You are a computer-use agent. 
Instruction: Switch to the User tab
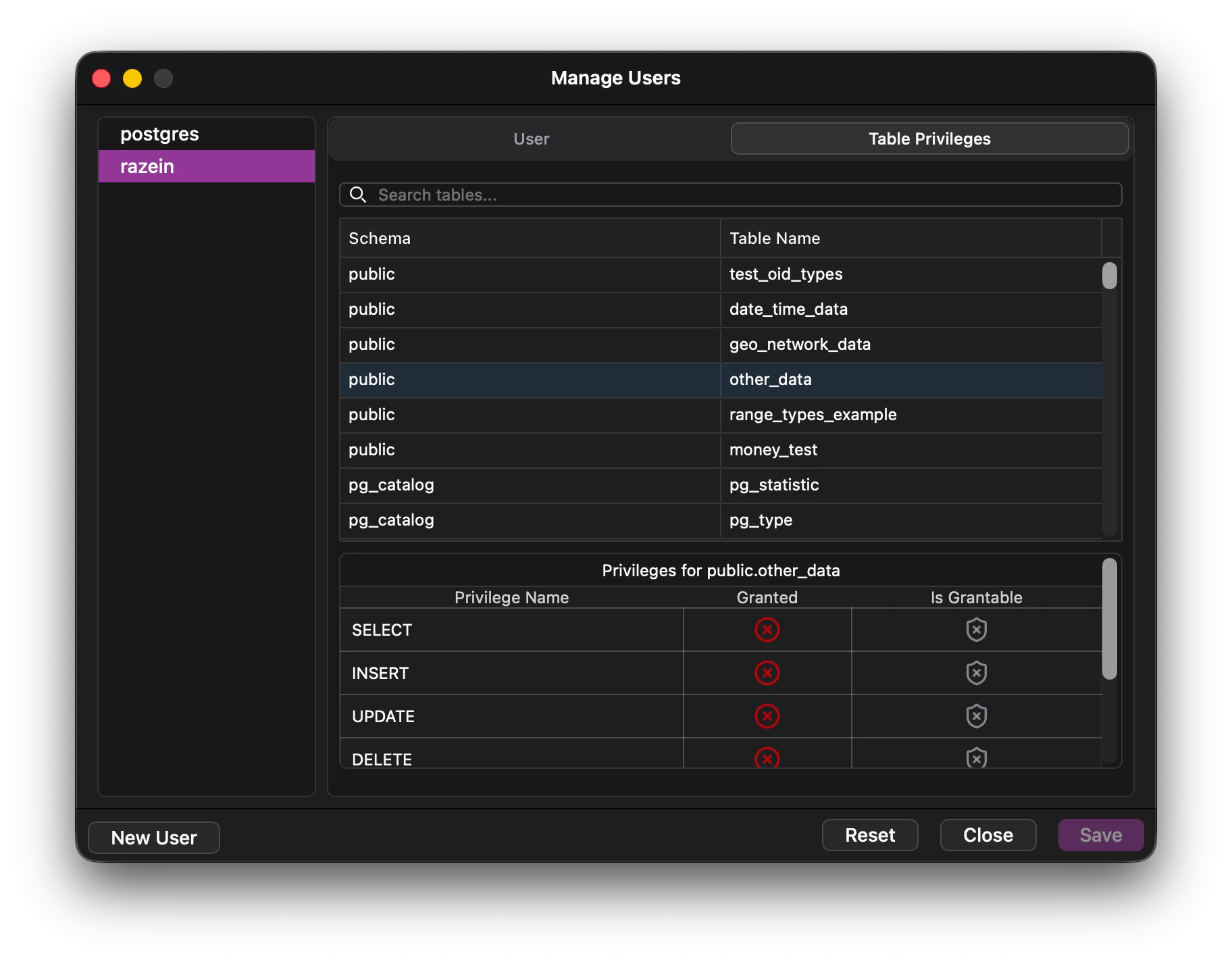(531, 139)
